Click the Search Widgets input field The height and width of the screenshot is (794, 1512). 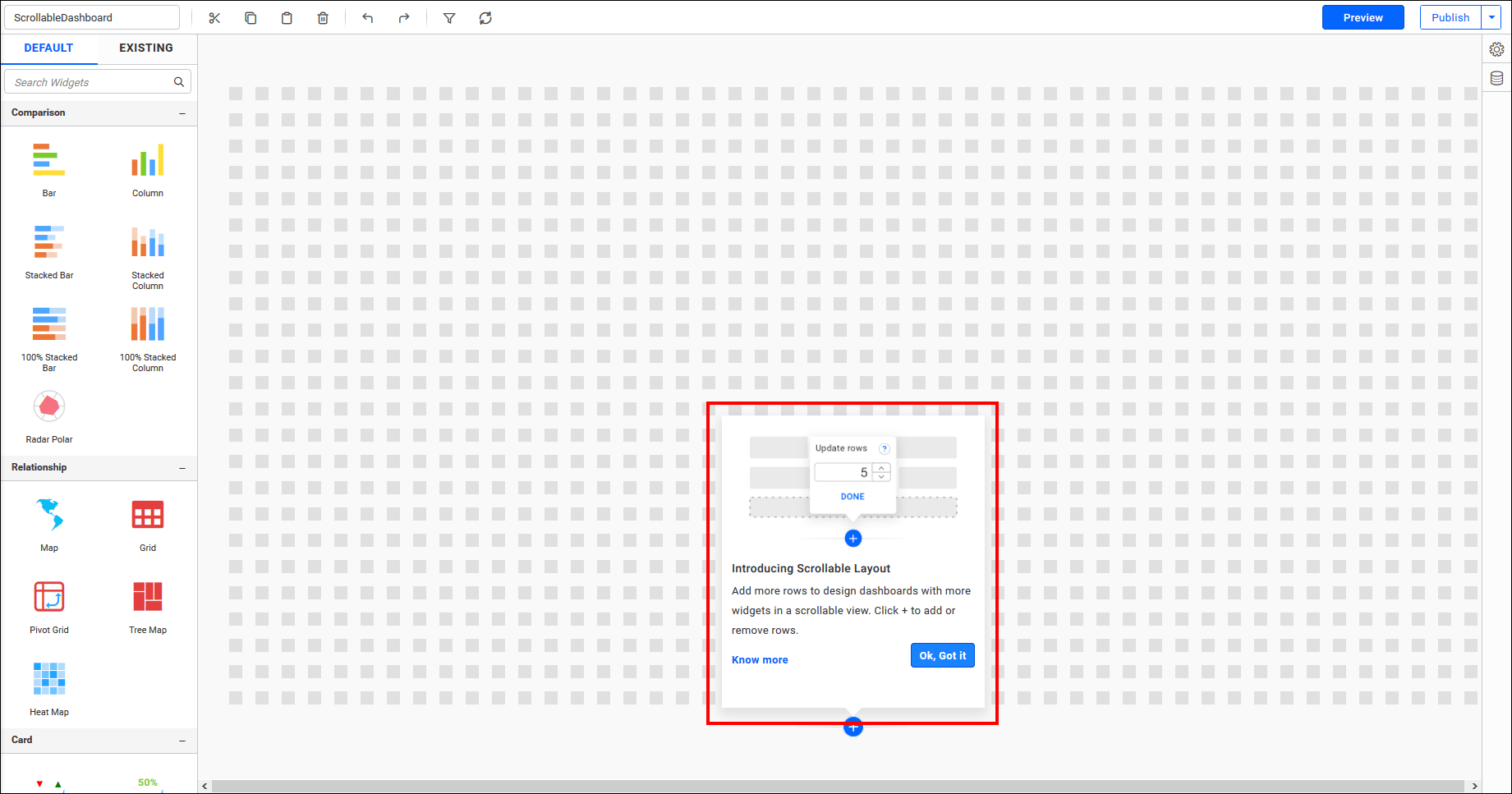tap(90, 82)
